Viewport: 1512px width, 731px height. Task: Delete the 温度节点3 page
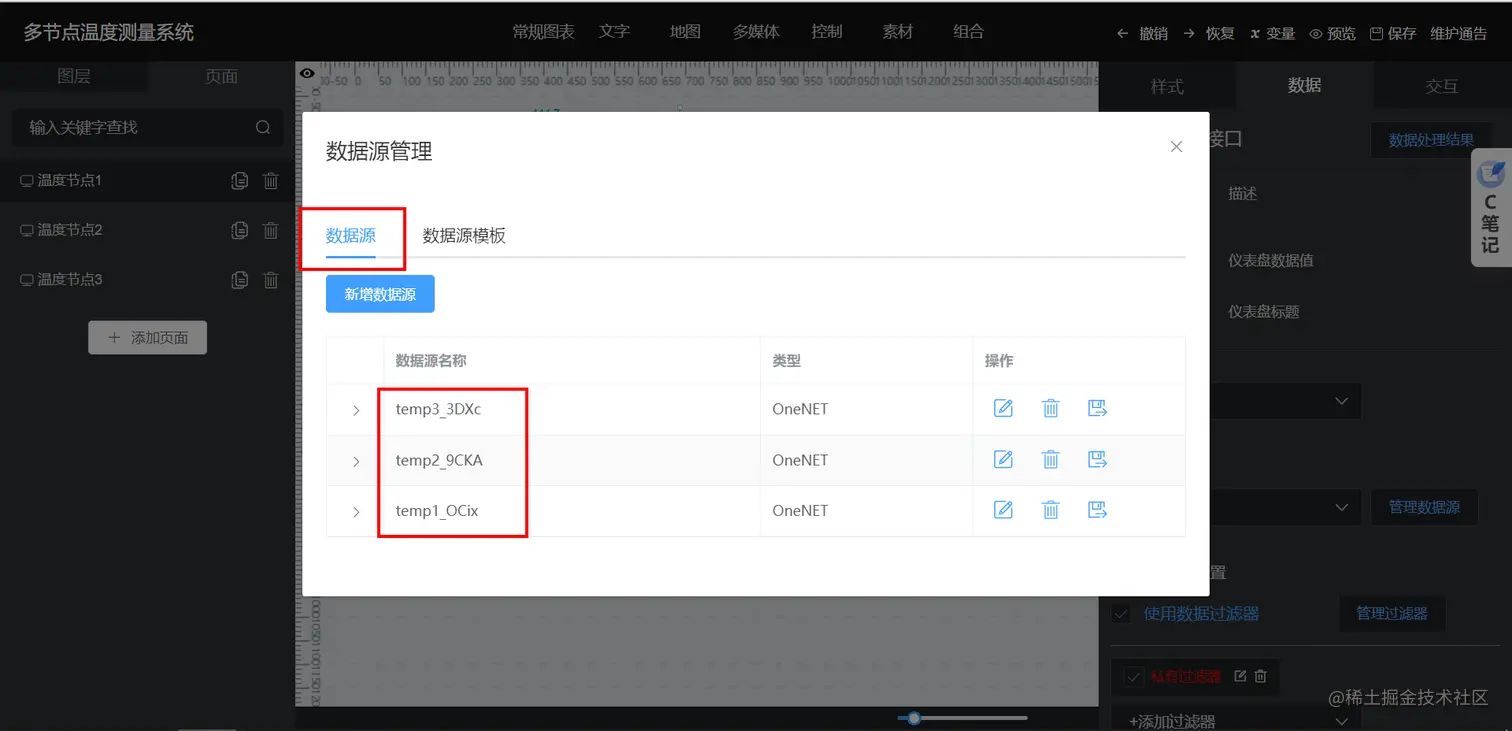[270, 280]
